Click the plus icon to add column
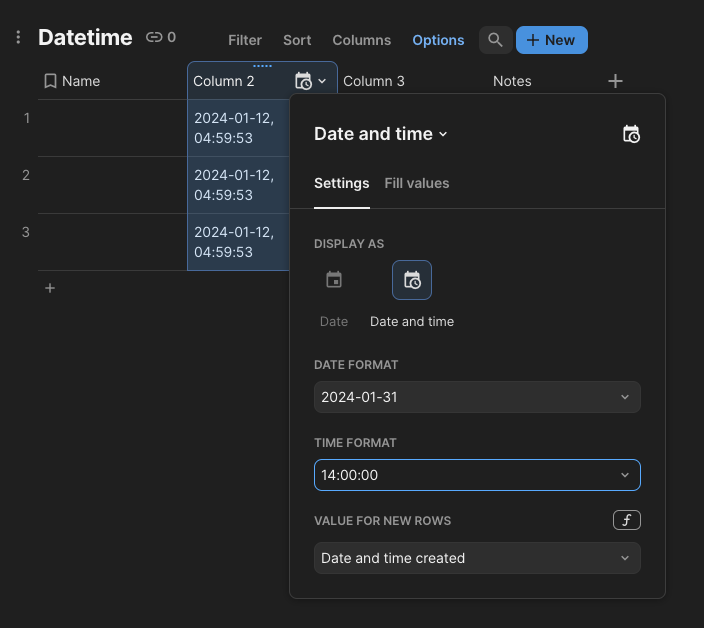This screenshot has height=628, width=704. click(616, 81)
